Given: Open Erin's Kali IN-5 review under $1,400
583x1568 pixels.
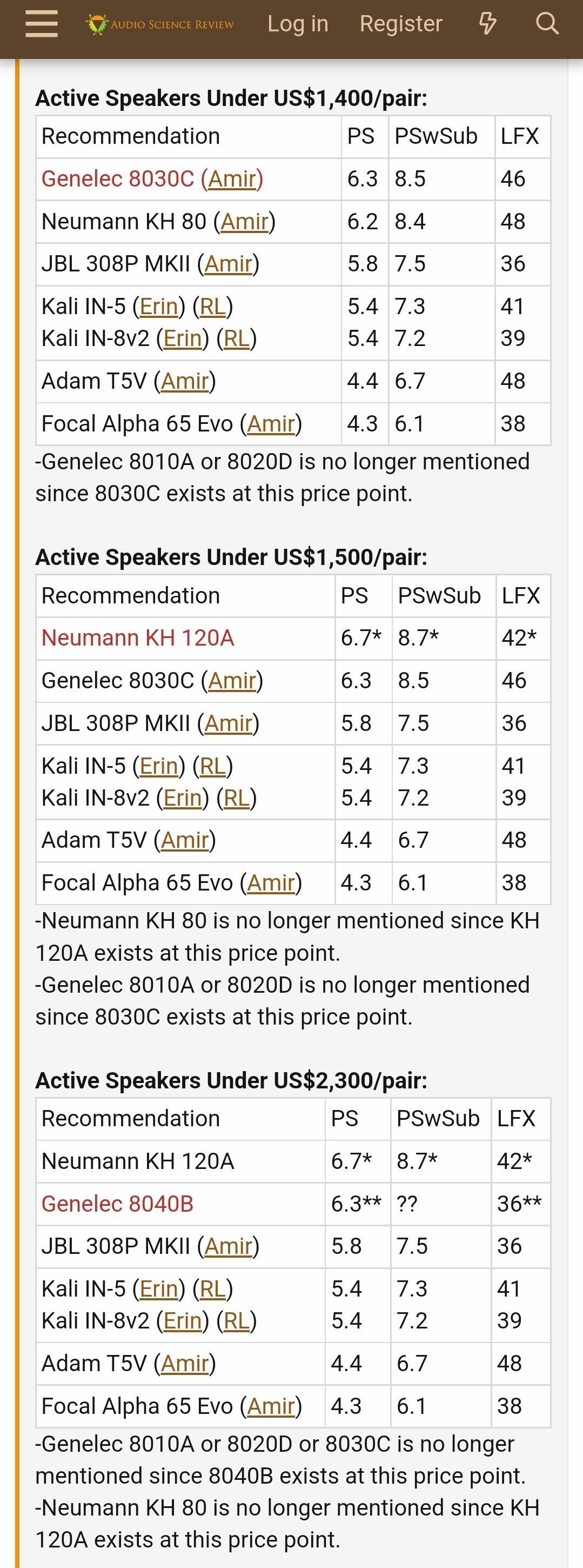Looking at the screenshot, I should pyautogui.click(x=159, y=307).
